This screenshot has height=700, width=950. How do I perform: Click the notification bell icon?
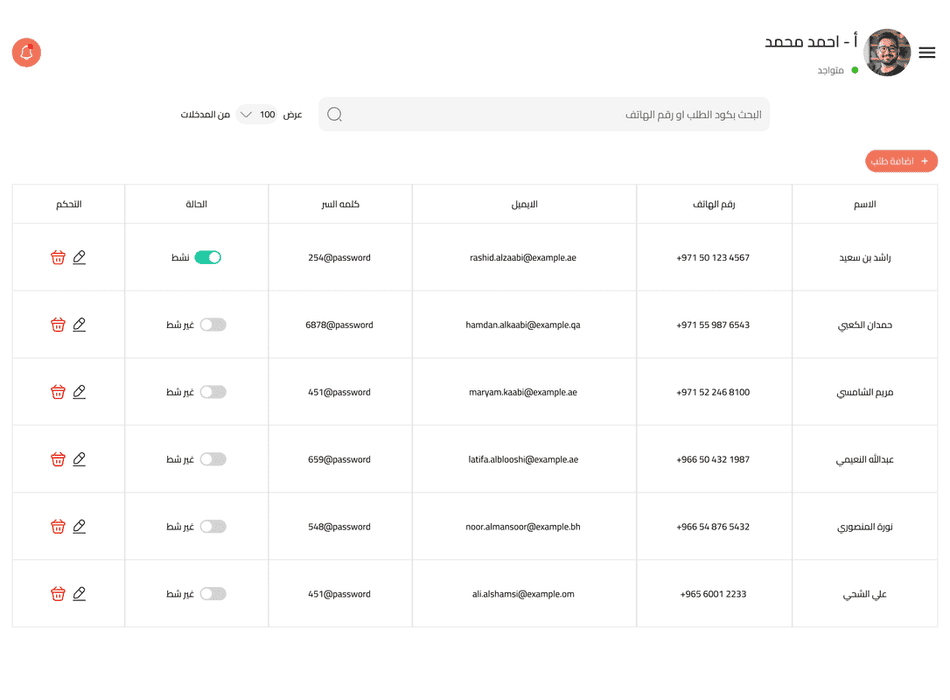[27, 52]
